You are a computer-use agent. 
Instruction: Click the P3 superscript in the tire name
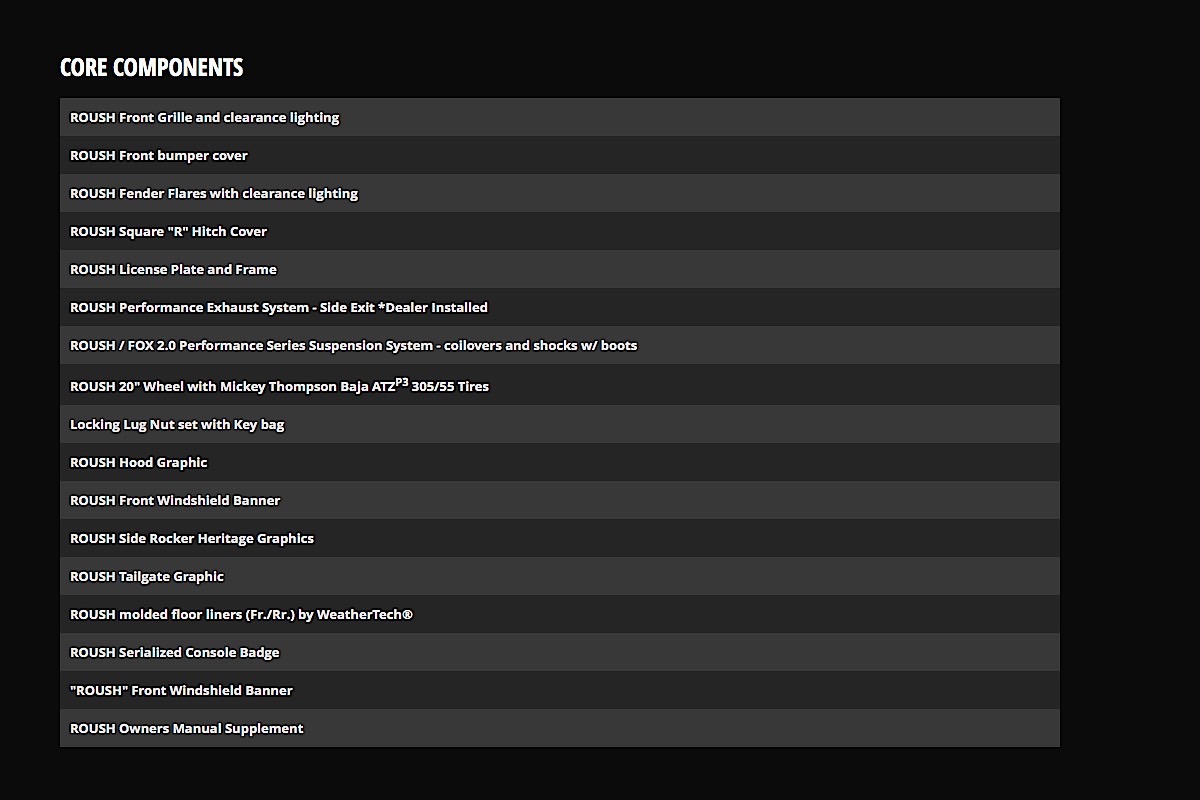[x=402, y=381]
